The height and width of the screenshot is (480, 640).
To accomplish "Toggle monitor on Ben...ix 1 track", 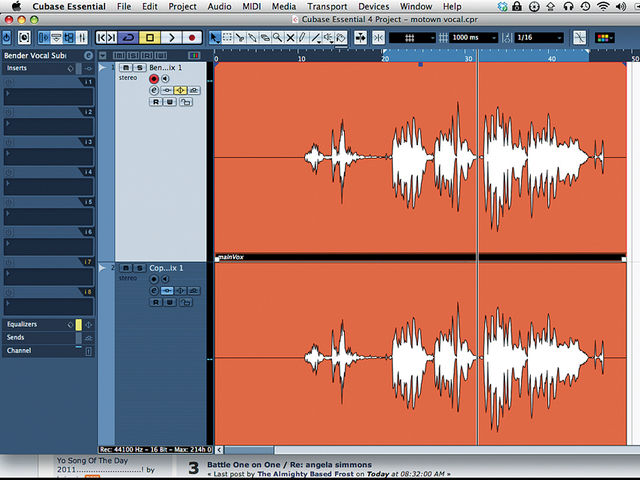I will pyautogui.click(x=165, y=79).
